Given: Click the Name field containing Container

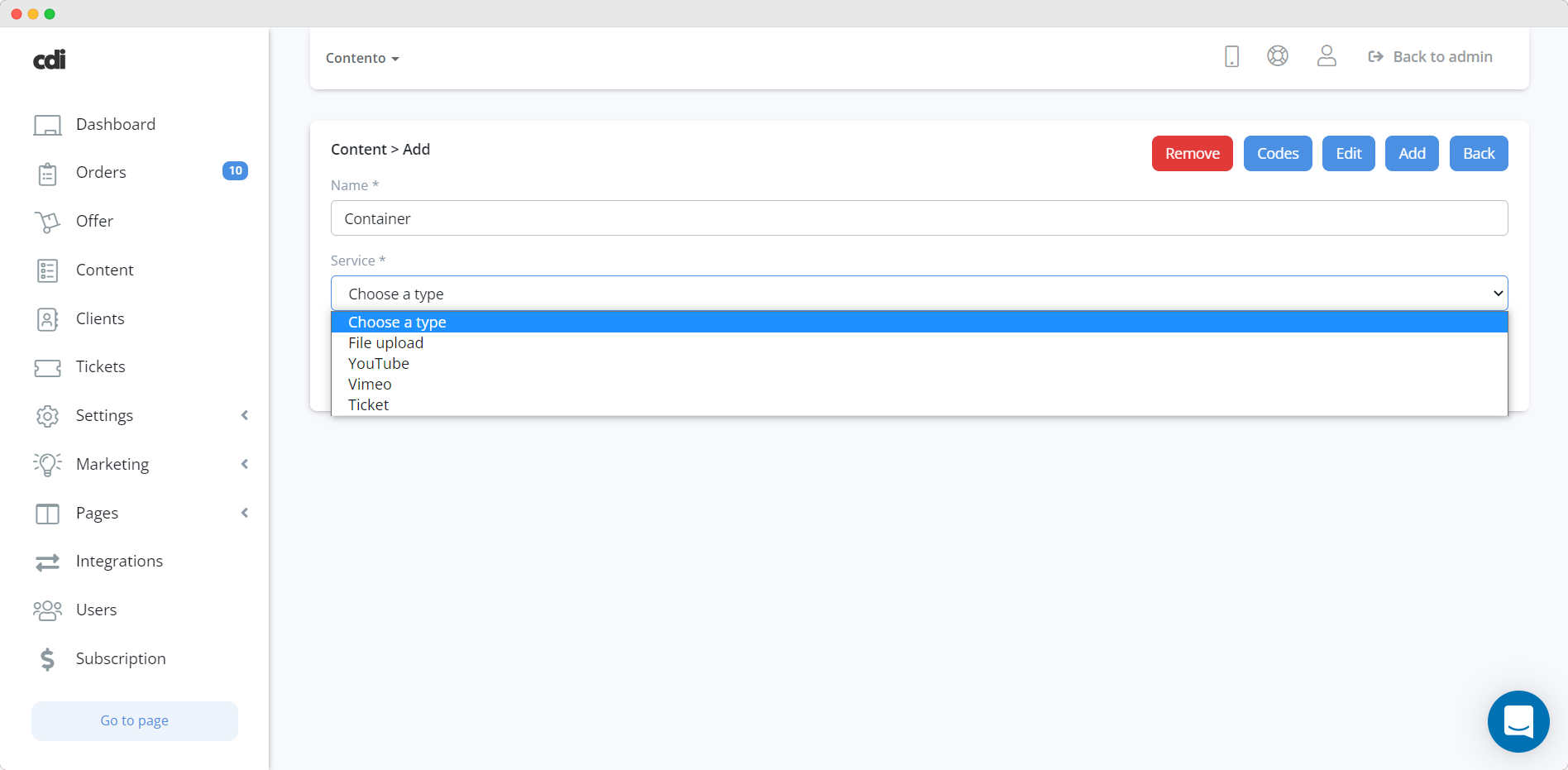Looking at the screenshot, I should (x=919, y=218).
